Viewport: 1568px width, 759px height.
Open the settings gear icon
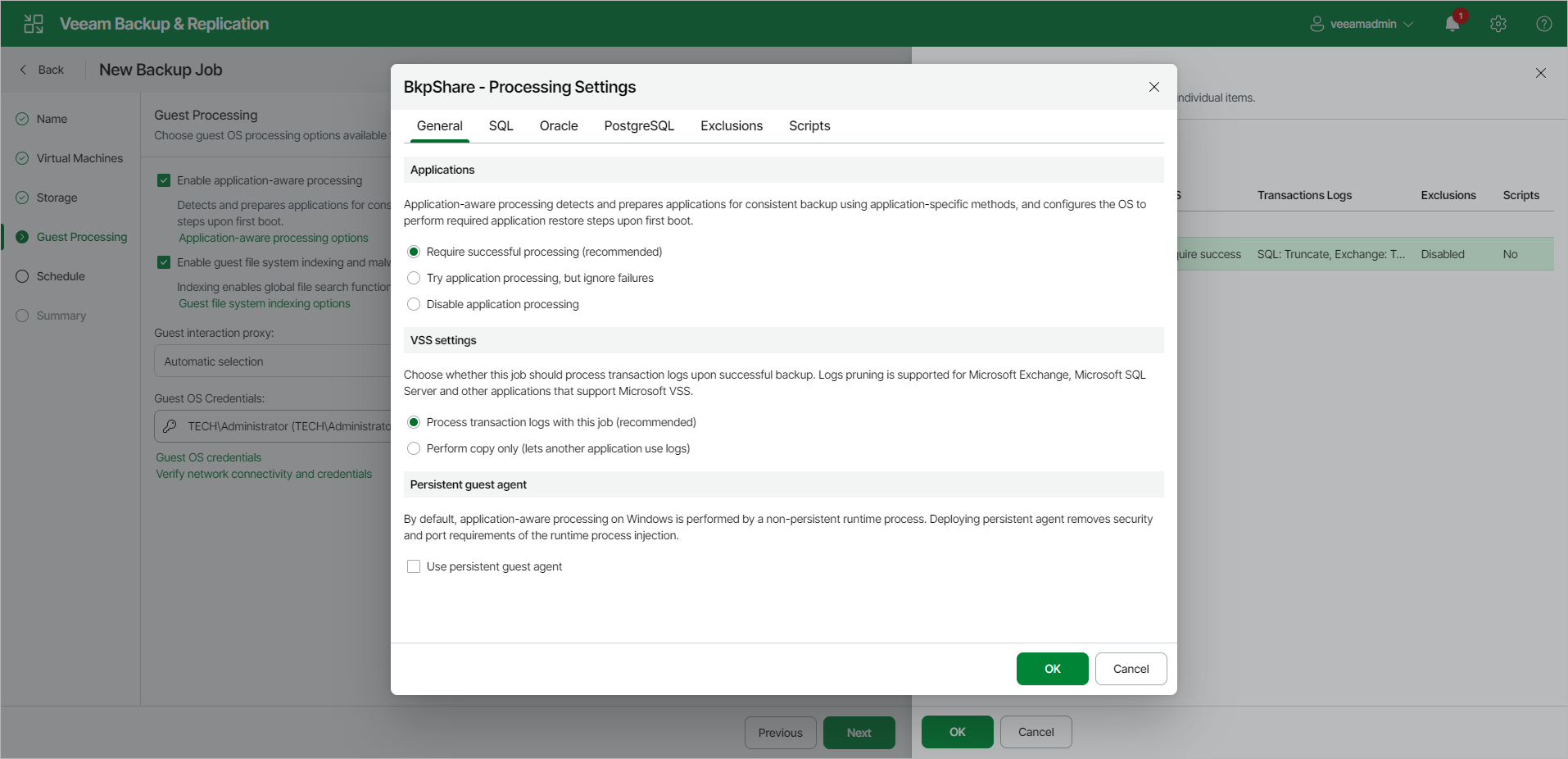coord(1499,24)
